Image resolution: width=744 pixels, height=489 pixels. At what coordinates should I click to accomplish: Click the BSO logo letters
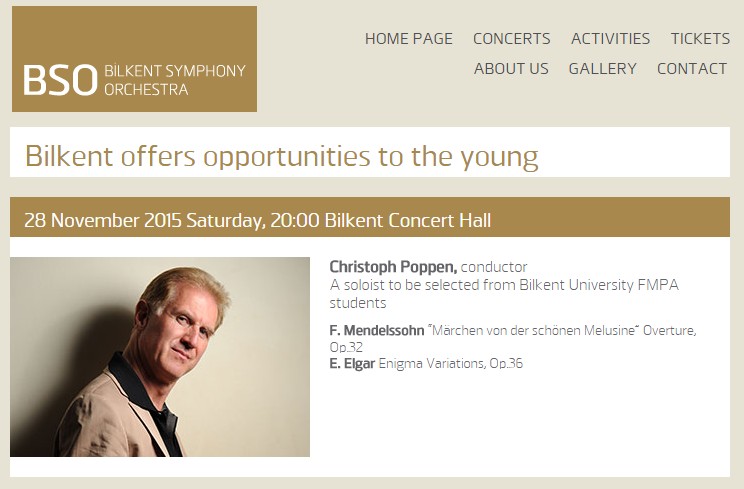pos(59,80)
